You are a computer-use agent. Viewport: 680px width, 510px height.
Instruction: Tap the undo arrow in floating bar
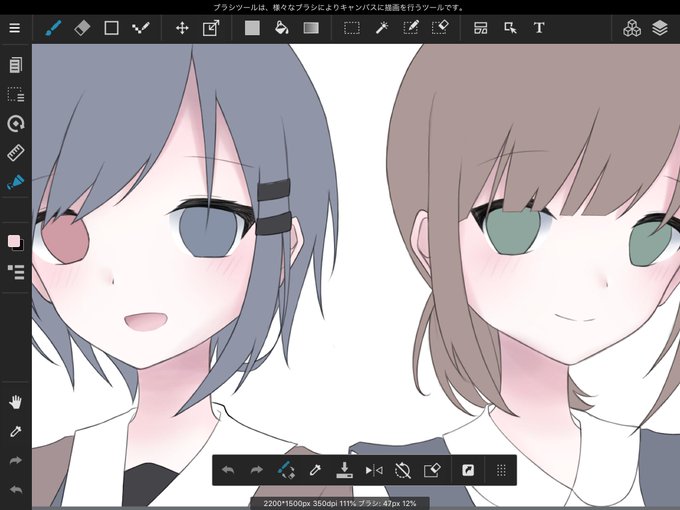point(228,470)
